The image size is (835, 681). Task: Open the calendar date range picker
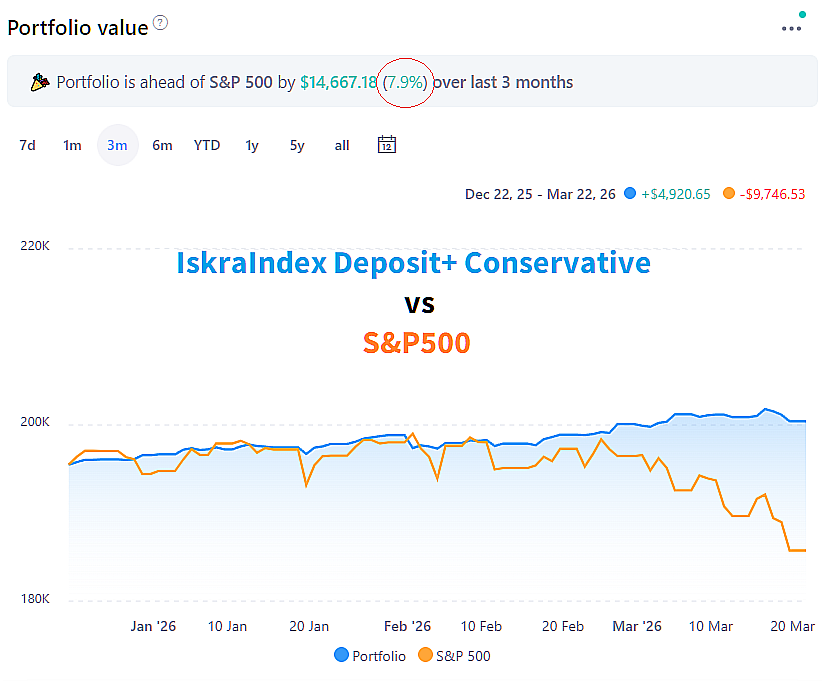tap(387, 145)
